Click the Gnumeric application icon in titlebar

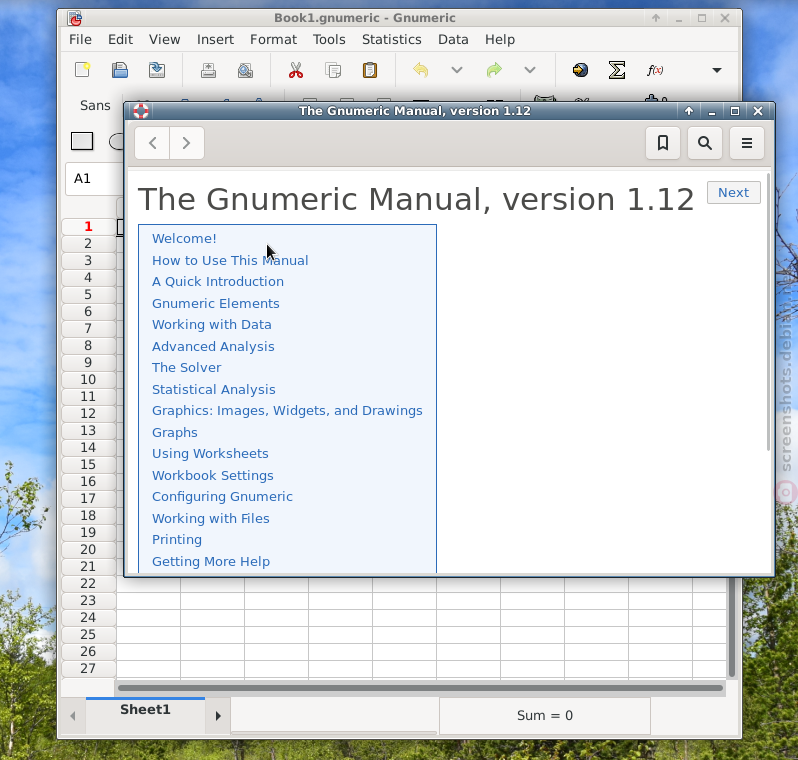click(75, 18)
